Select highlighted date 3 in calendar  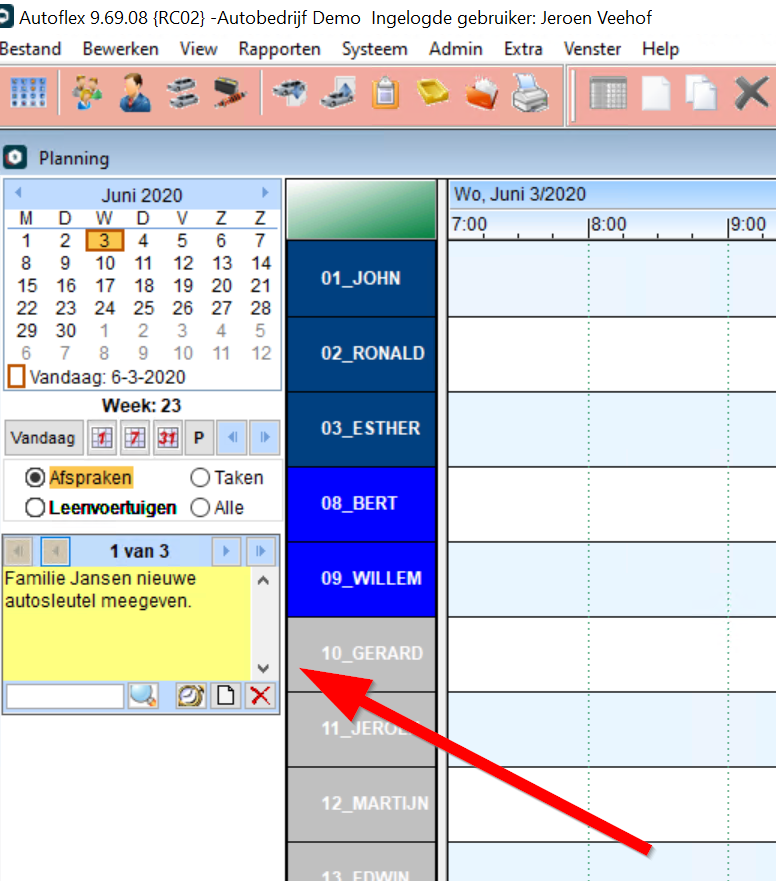(105, 240)
